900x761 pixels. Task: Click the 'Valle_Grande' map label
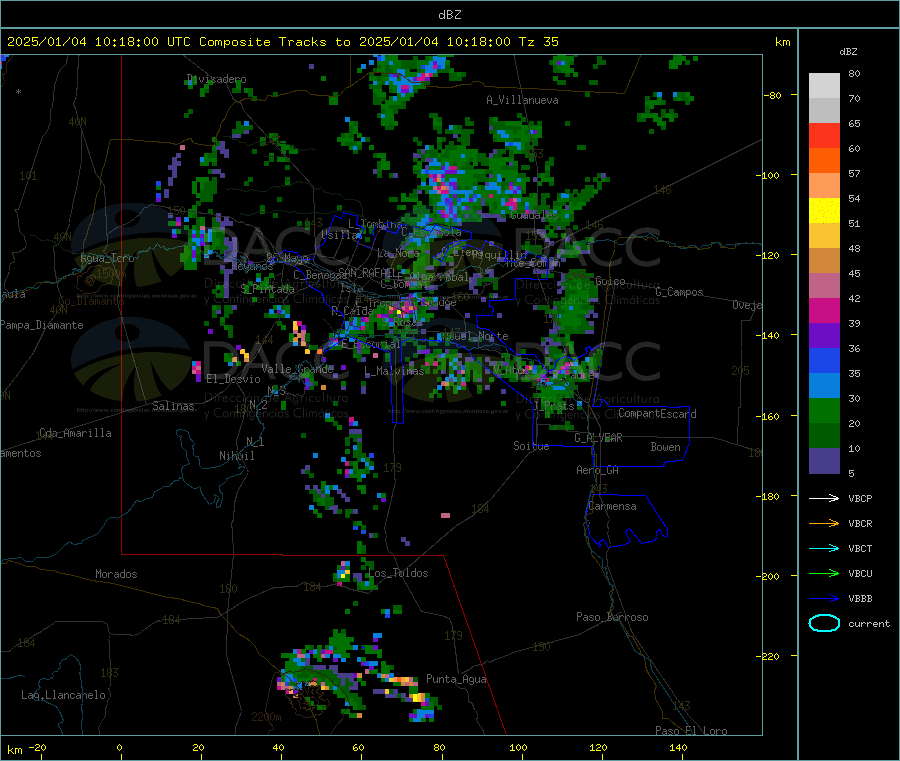click(297, 369)
